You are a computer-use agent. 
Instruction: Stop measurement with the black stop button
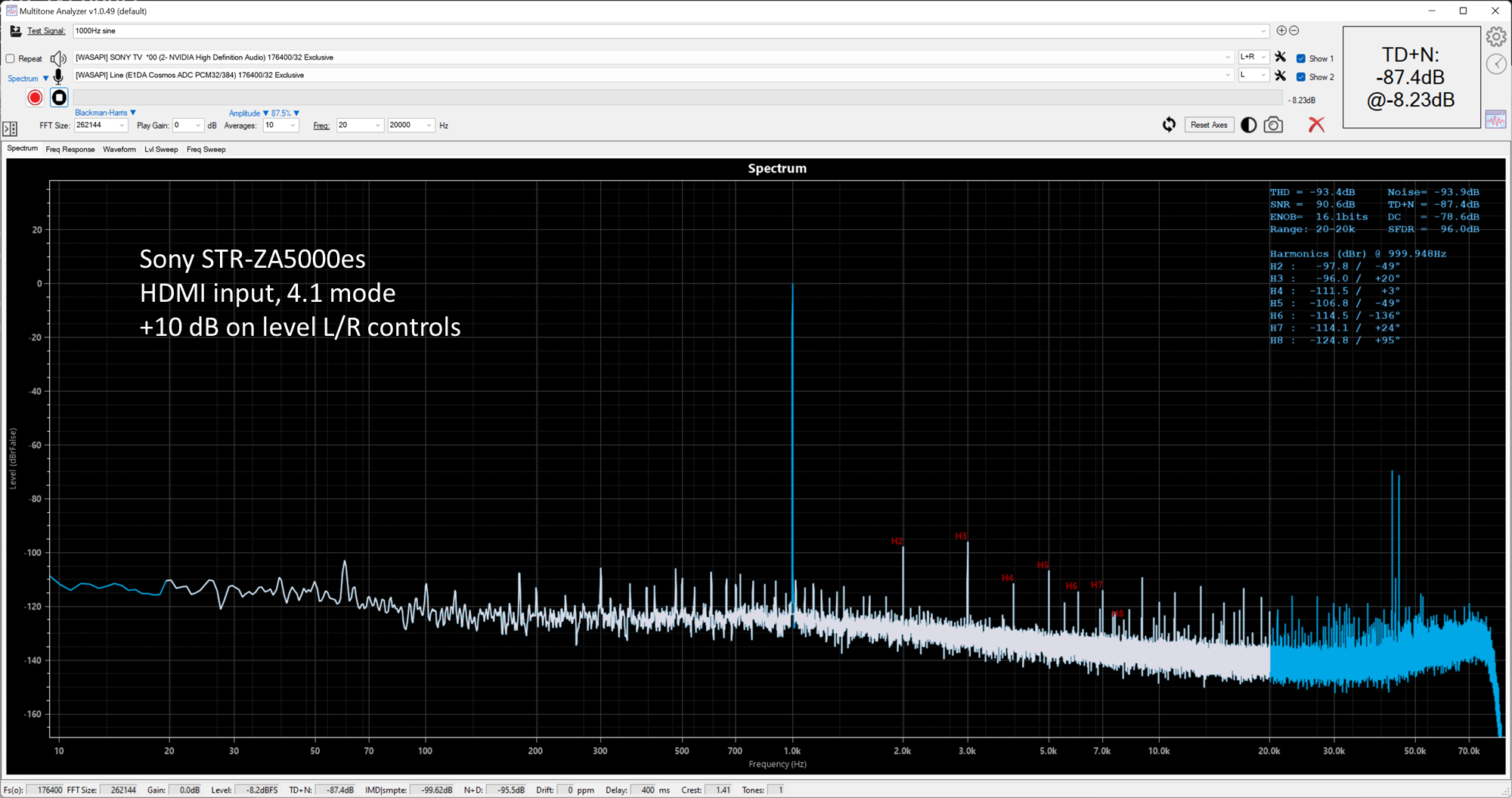click(59, 98)
